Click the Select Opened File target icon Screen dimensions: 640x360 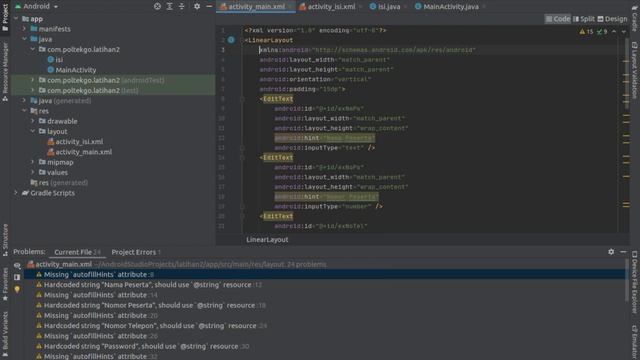[x=157, y=7]
